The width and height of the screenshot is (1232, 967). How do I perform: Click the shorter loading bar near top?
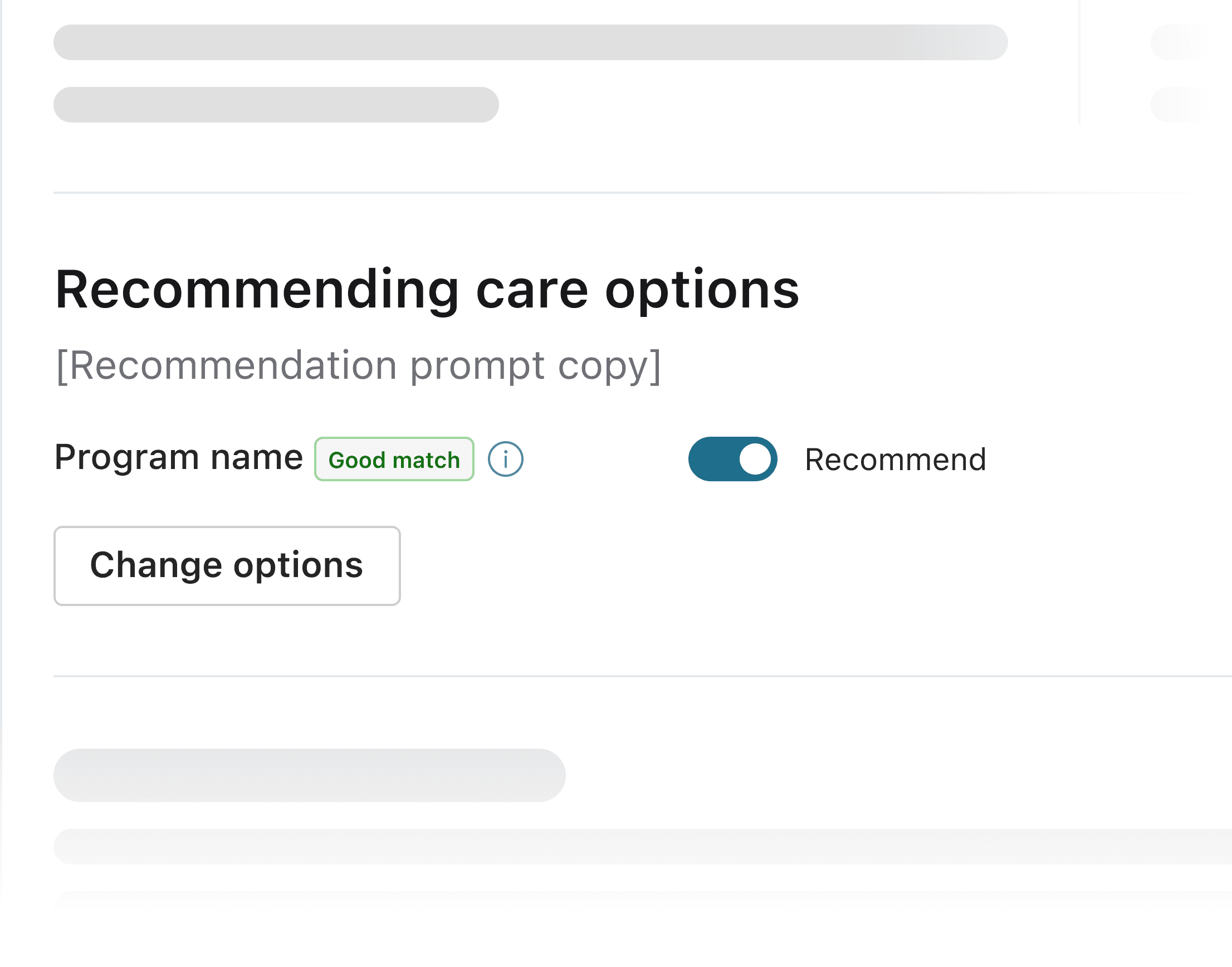(x=276, y=105)
